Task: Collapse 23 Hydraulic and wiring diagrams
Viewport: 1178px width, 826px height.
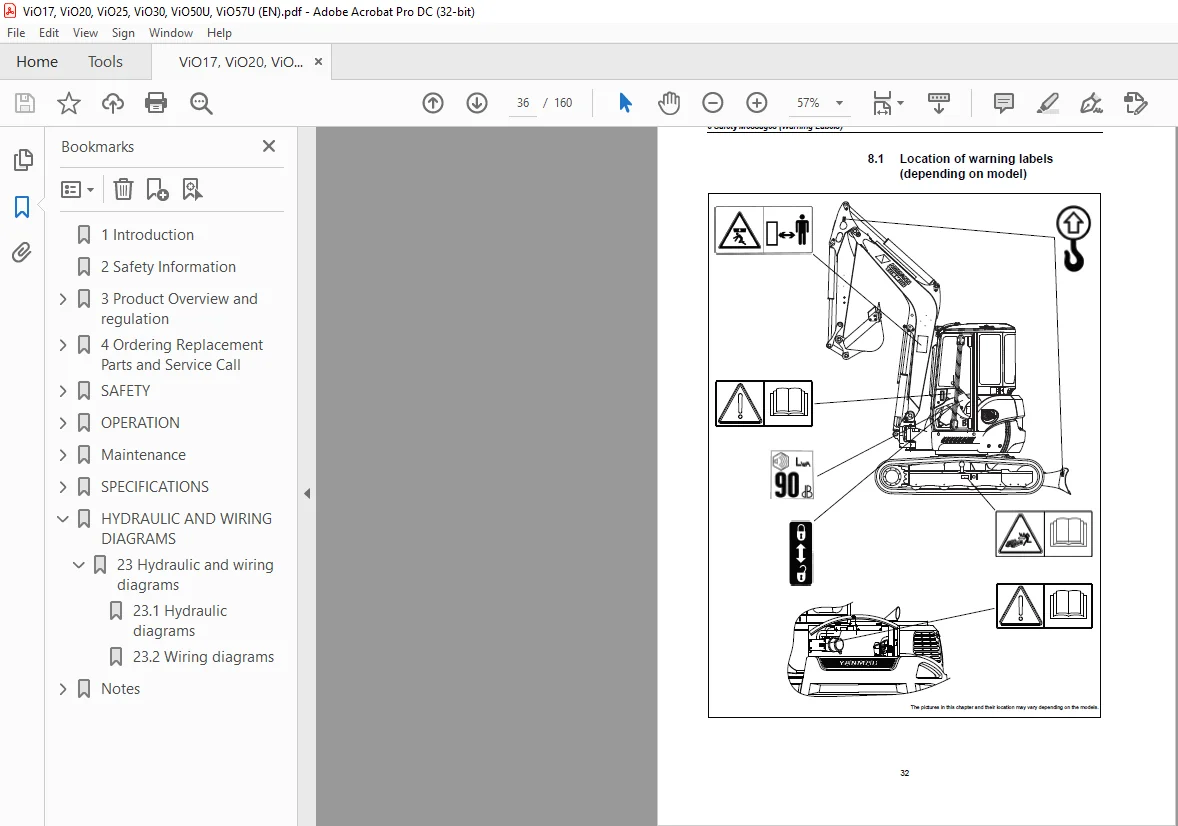Action: pyautogui.click(x=79, y=564)
